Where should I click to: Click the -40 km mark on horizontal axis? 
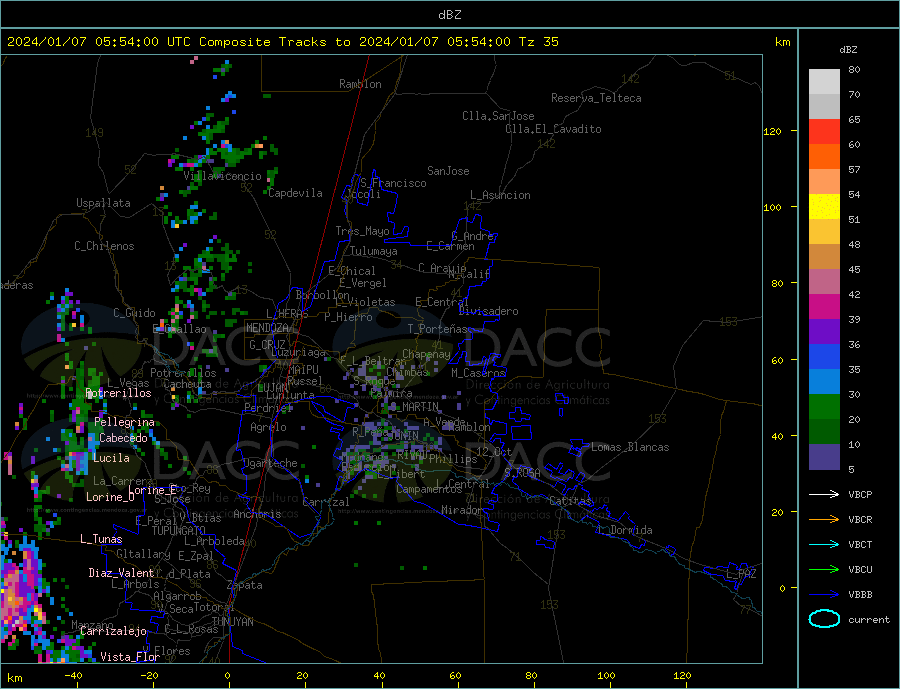point(73,676)
